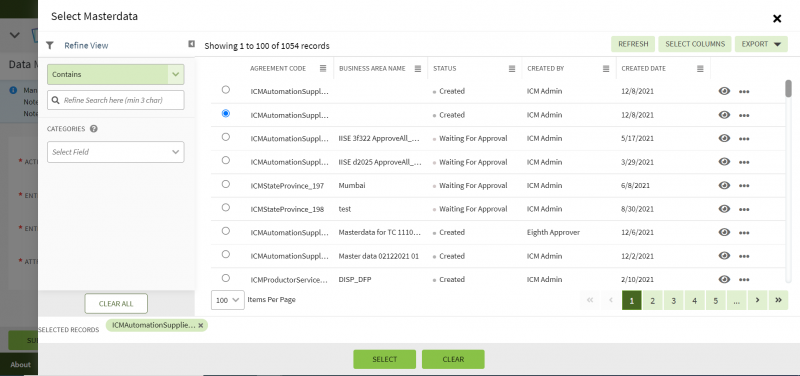Click the ICMStateProvince_198 agreement code cell
The width and height of the screenshot is (800, 376).
[x=287, y=209]
